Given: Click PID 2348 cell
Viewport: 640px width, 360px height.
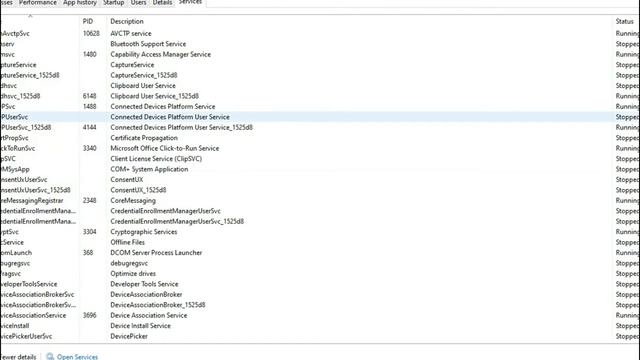Looking at the screenshot, I should (x=89, y=201).
